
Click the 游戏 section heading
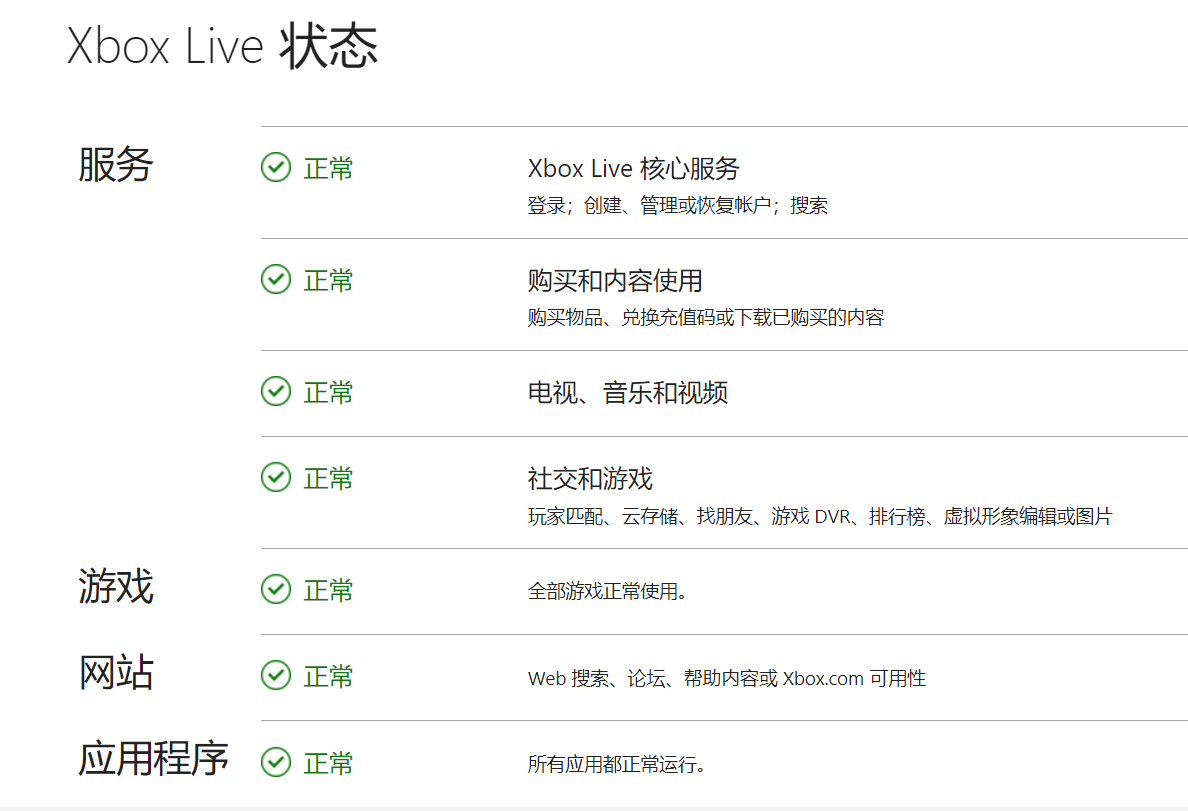tap(116, 587)
